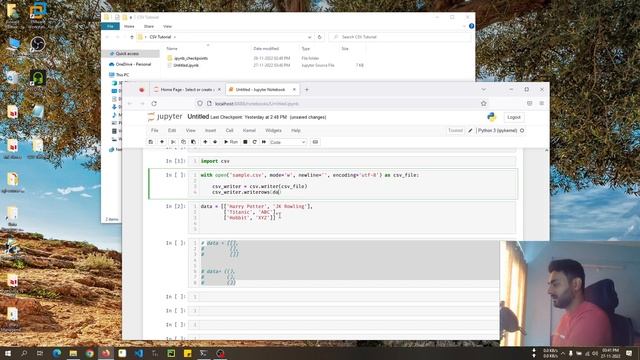Paste cells below in Jupyter toolbar
Image resolution: width=640 pixels, height=360 pixels.
193,142
